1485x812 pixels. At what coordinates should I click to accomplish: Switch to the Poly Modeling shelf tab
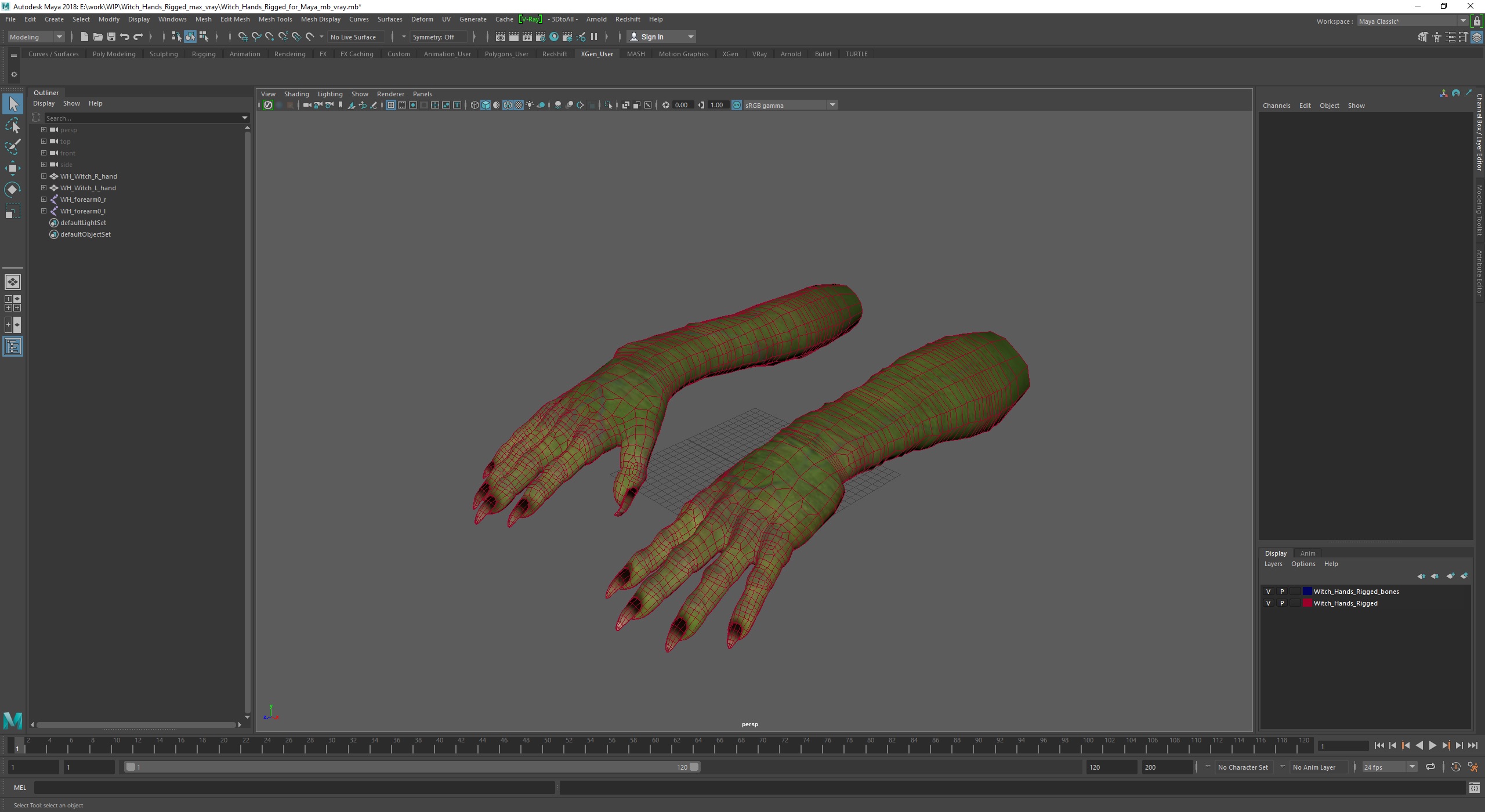coord(114,54)
